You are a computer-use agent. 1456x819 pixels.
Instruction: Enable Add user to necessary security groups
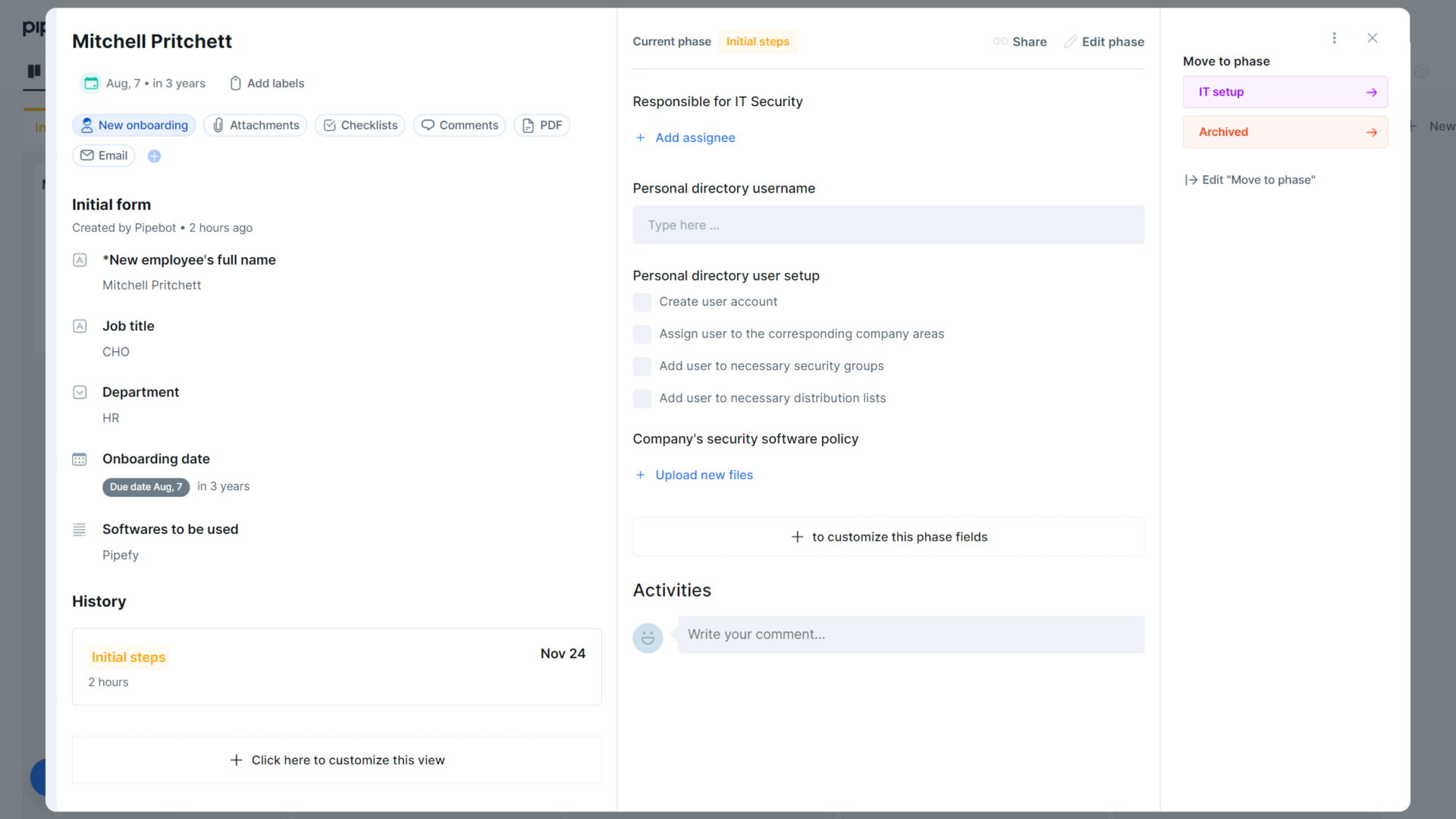[642, 366]
